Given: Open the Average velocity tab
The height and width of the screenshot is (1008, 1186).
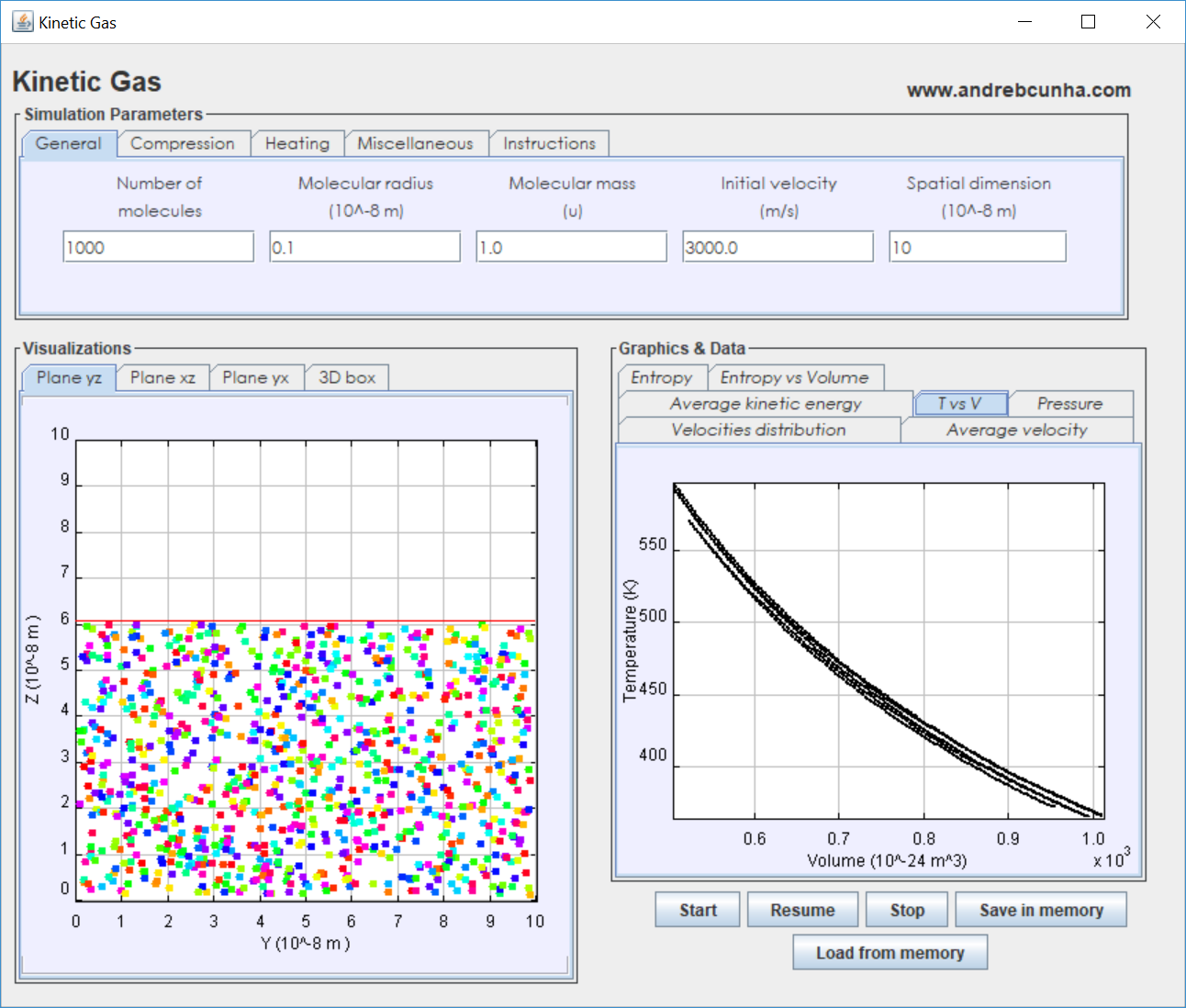Looking at the screenshot, I should tap(1017, 430).
